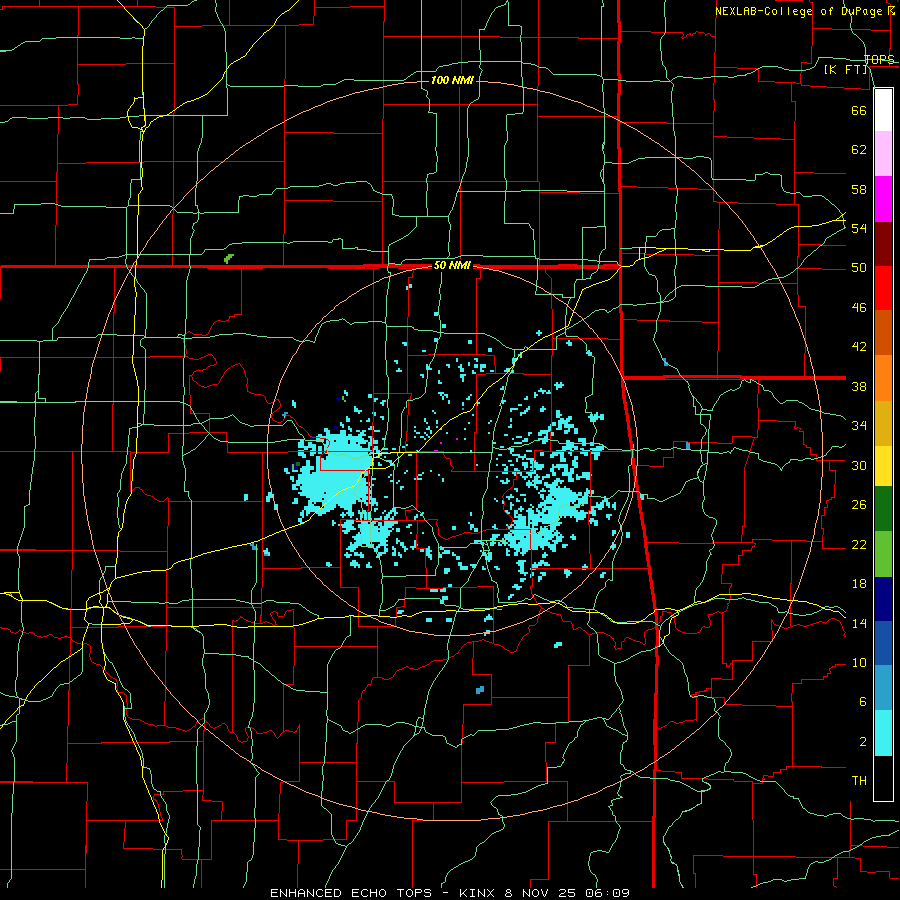The image size is (900, 900).
Task: Click the "46" legend value
Action: click(x=859, y=308)
